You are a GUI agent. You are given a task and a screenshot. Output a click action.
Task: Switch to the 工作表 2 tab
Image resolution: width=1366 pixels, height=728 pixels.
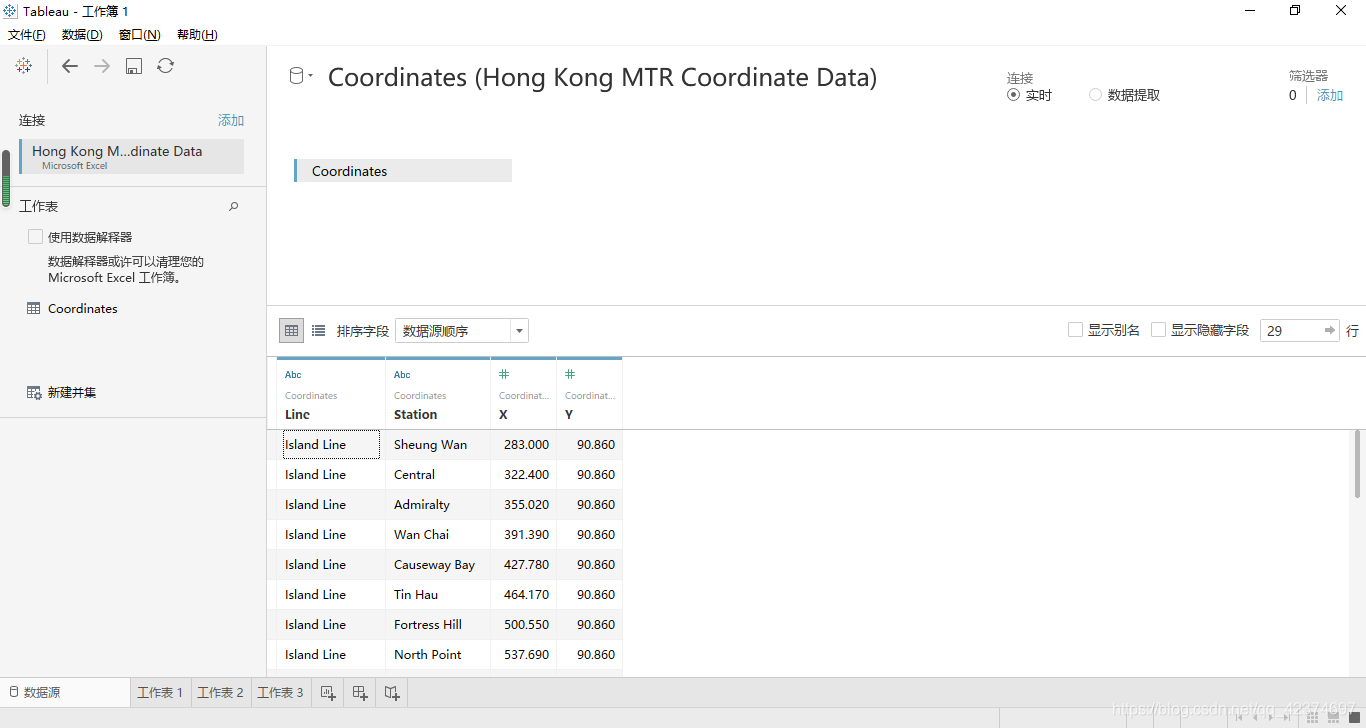tap(220, 692)
